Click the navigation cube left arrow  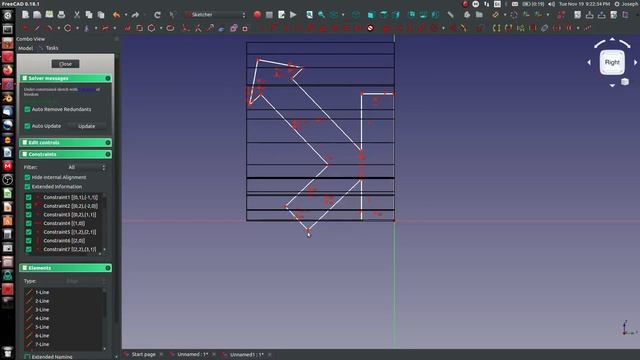[x=589, y=62]
